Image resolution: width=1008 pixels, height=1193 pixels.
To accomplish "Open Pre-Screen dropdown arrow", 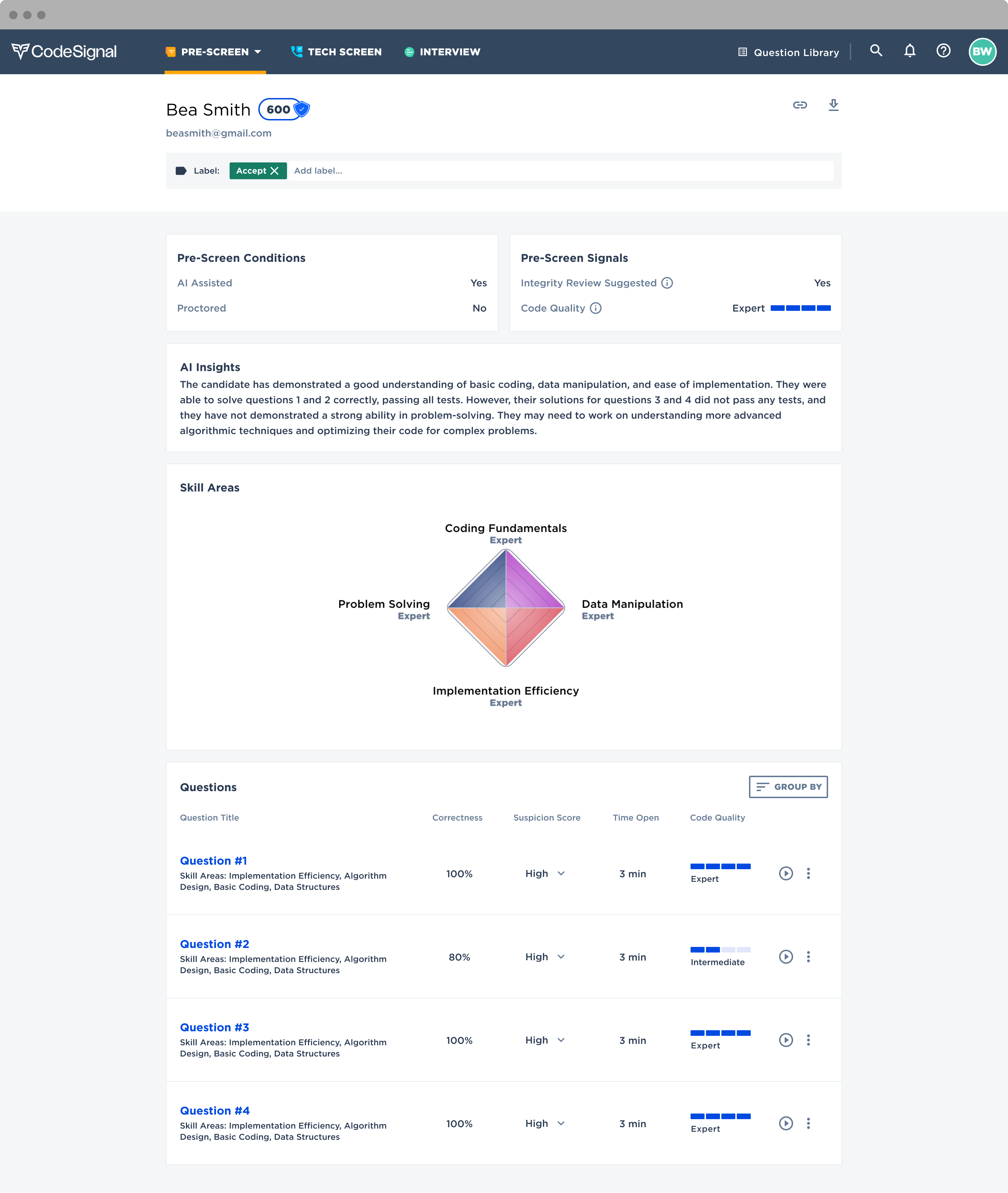I will pos(258,52).
